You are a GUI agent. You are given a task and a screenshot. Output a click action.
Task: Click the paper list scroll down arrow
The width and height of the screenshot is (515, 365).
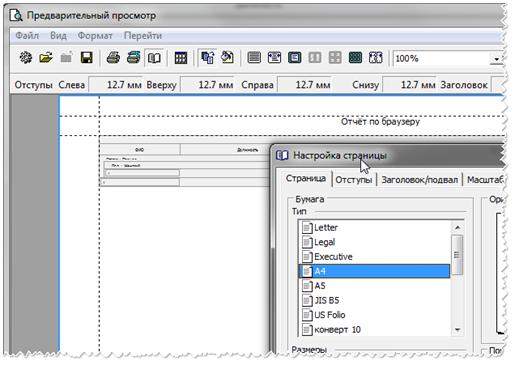coord(457,330)
